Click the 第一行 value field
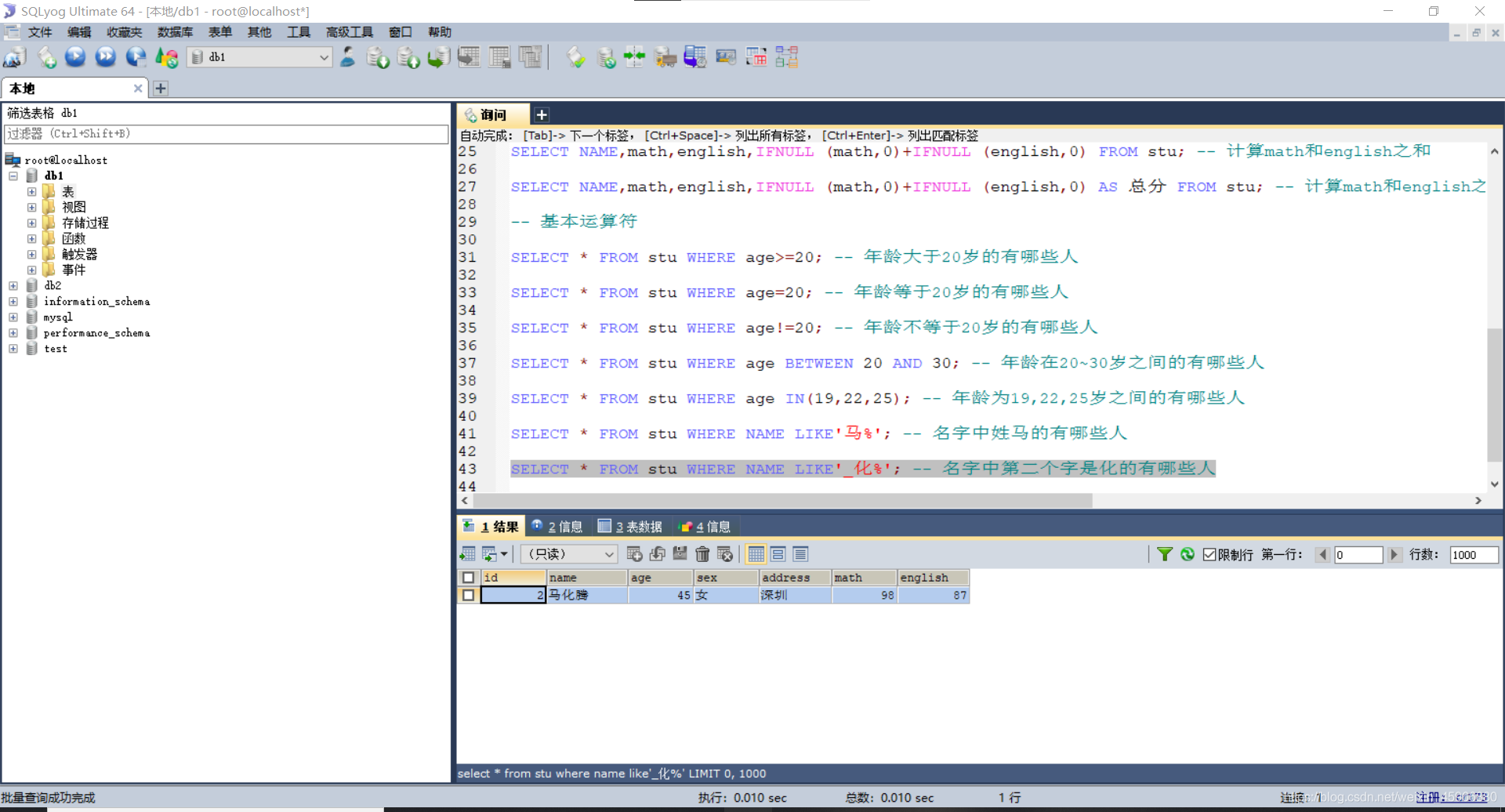This screenshot has height=812, width=1505. click(x=1358, y=555)
